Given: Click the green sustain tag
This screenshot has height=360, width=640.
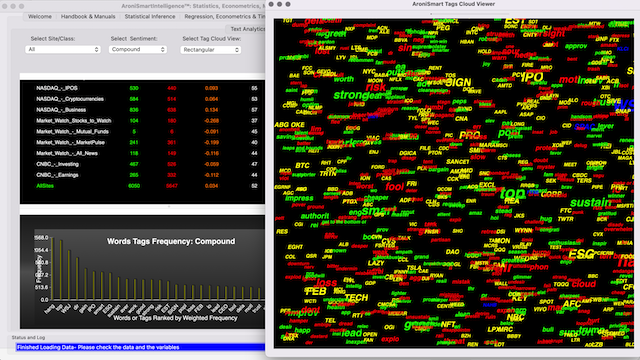Looking at the screenshot, I should (590, 202).
